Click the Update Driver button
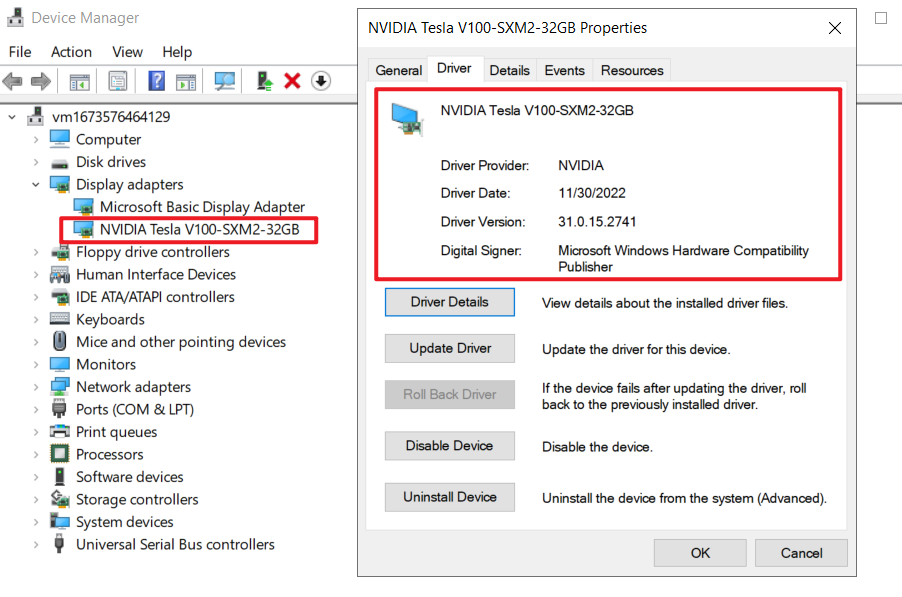 point(450,349)
